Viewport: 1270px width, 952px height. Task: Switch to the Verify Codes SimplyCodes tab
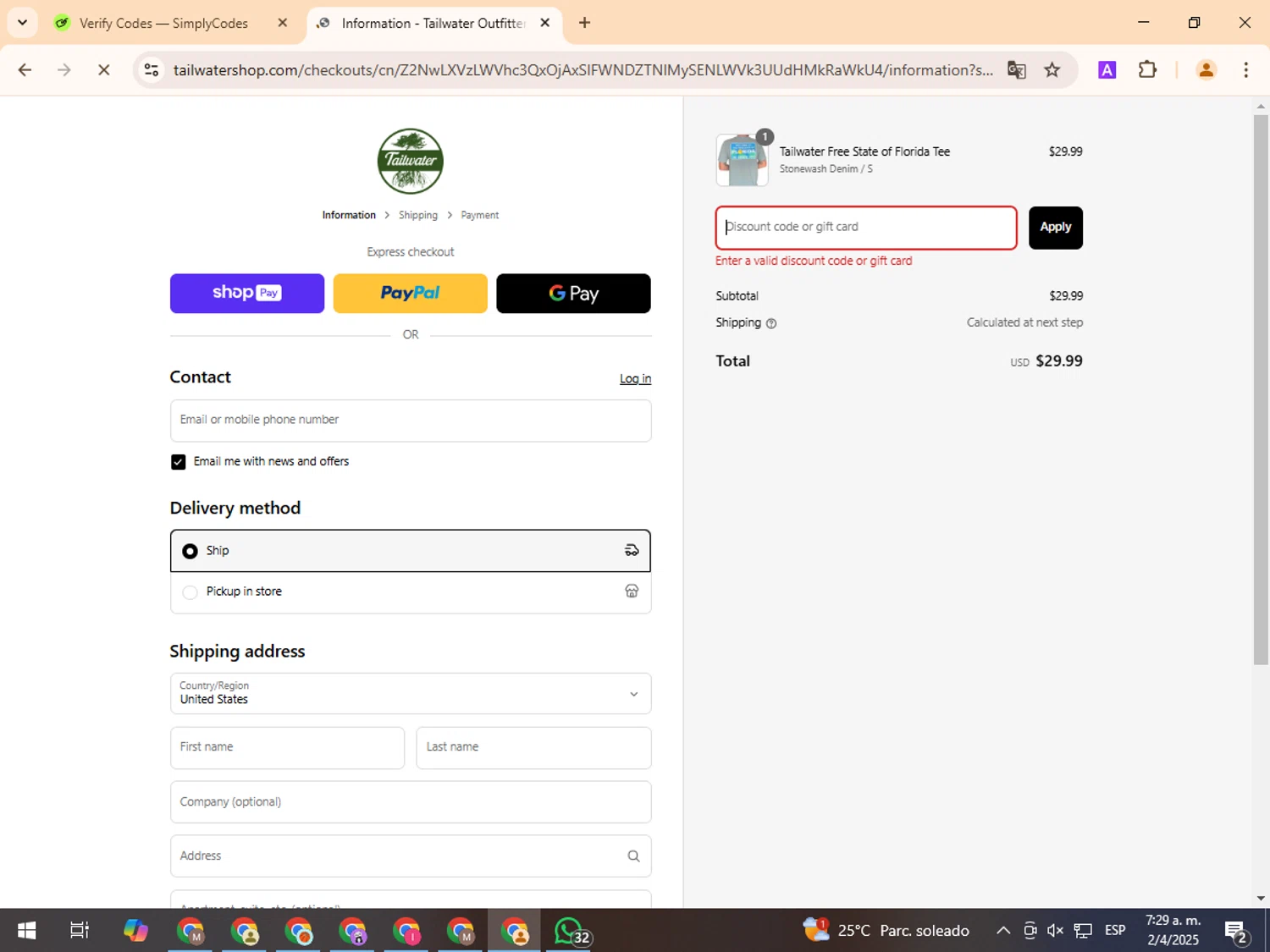click(x=163, y=23)
